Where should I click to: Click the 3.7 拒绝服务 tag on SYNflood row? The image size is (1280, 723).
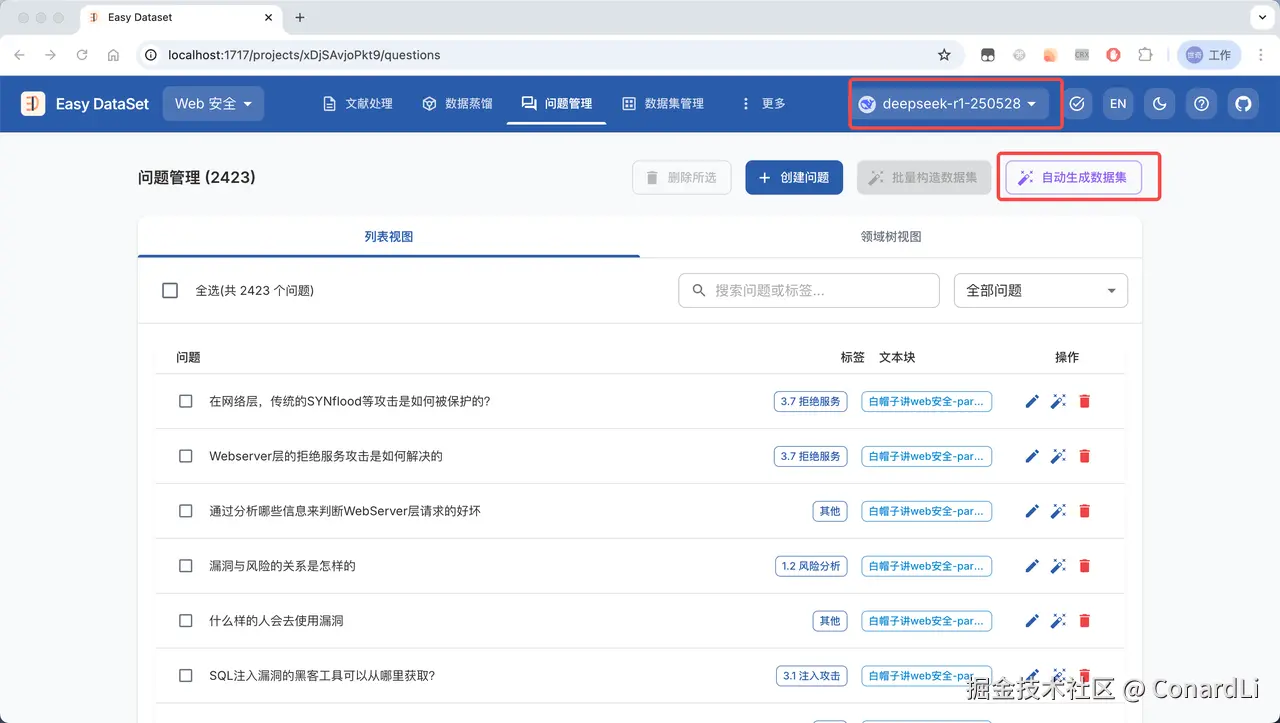(811, 401)
